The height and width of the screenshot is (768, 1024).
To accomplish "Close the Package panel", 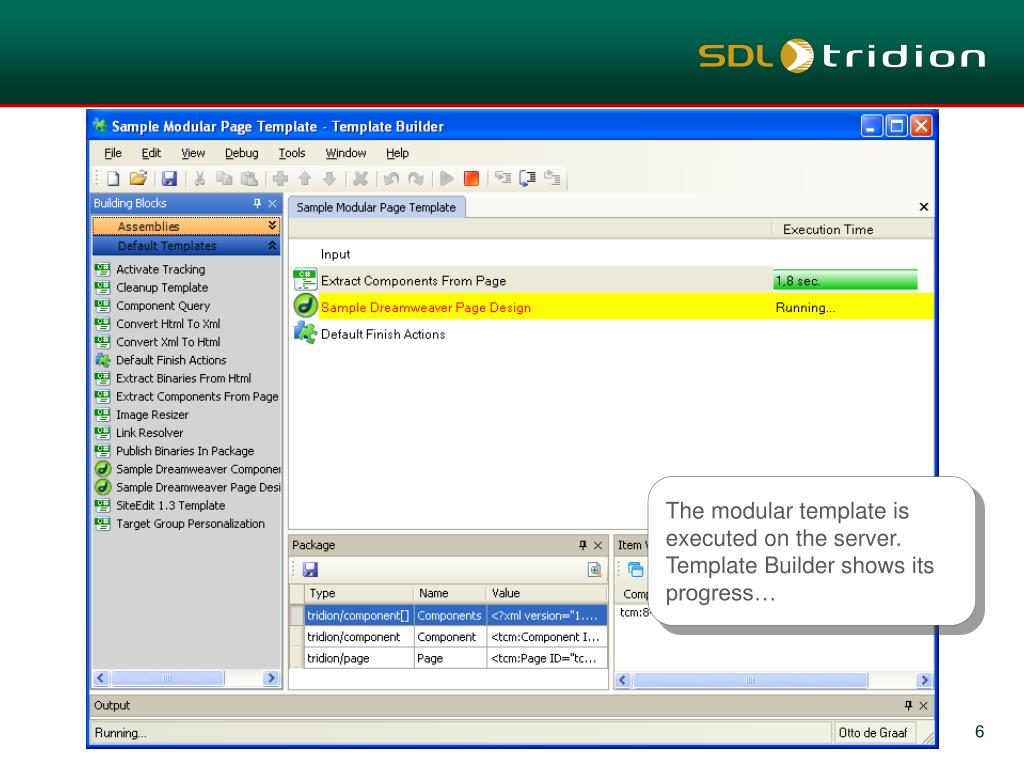I will click(x=598, y=545).
